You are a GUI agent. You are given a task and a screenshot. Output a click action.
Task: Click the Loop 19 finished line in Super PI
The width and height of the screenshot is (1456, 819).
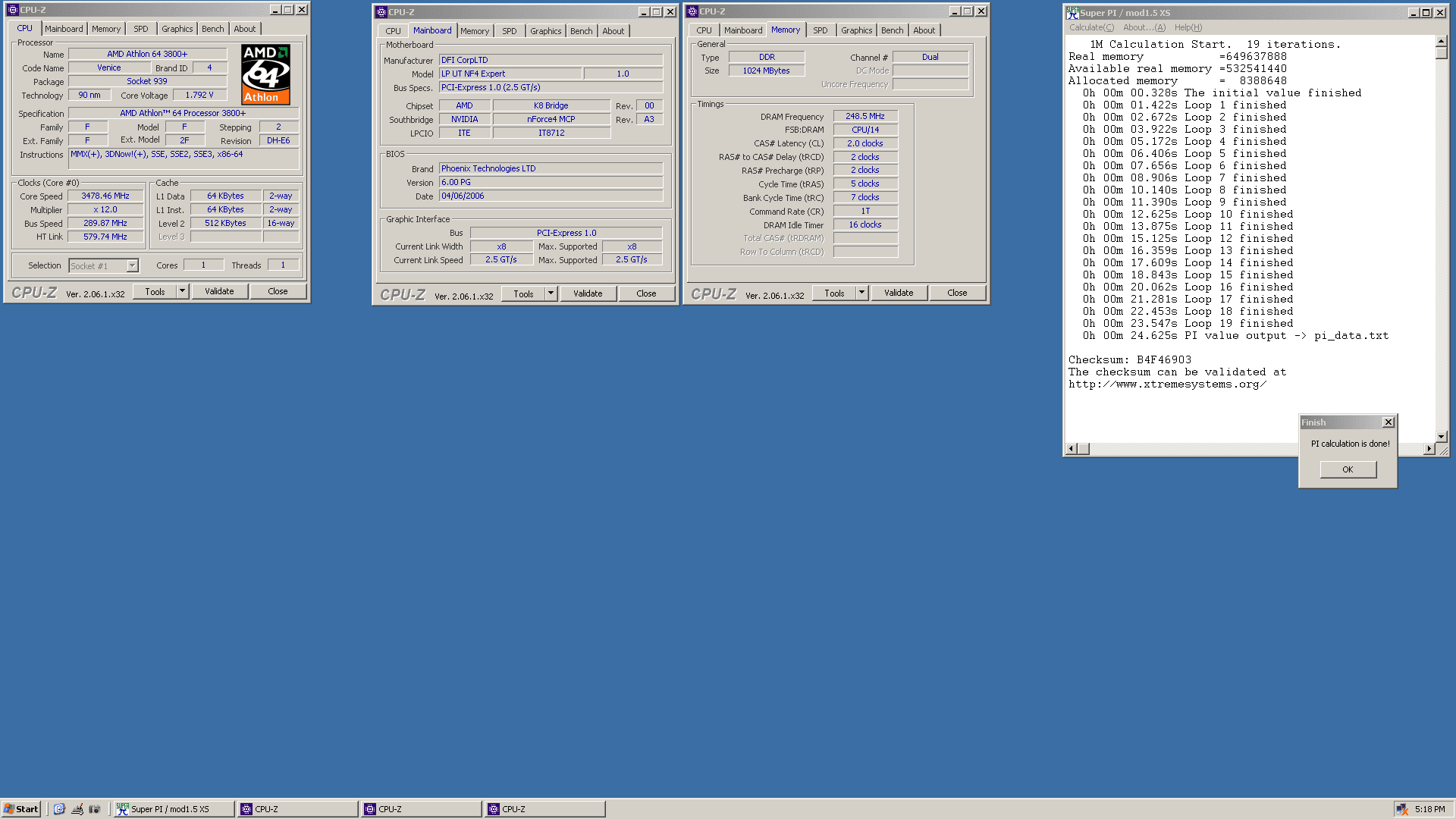click(1188, 323)
